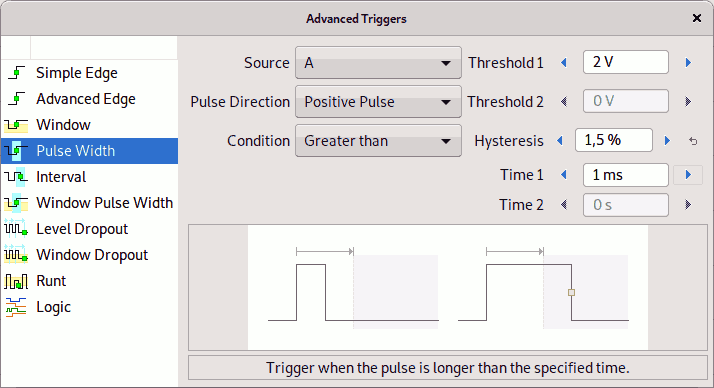Click the Threshold 1 value field
Screen dimensions: 714x388
click(626, 62)
